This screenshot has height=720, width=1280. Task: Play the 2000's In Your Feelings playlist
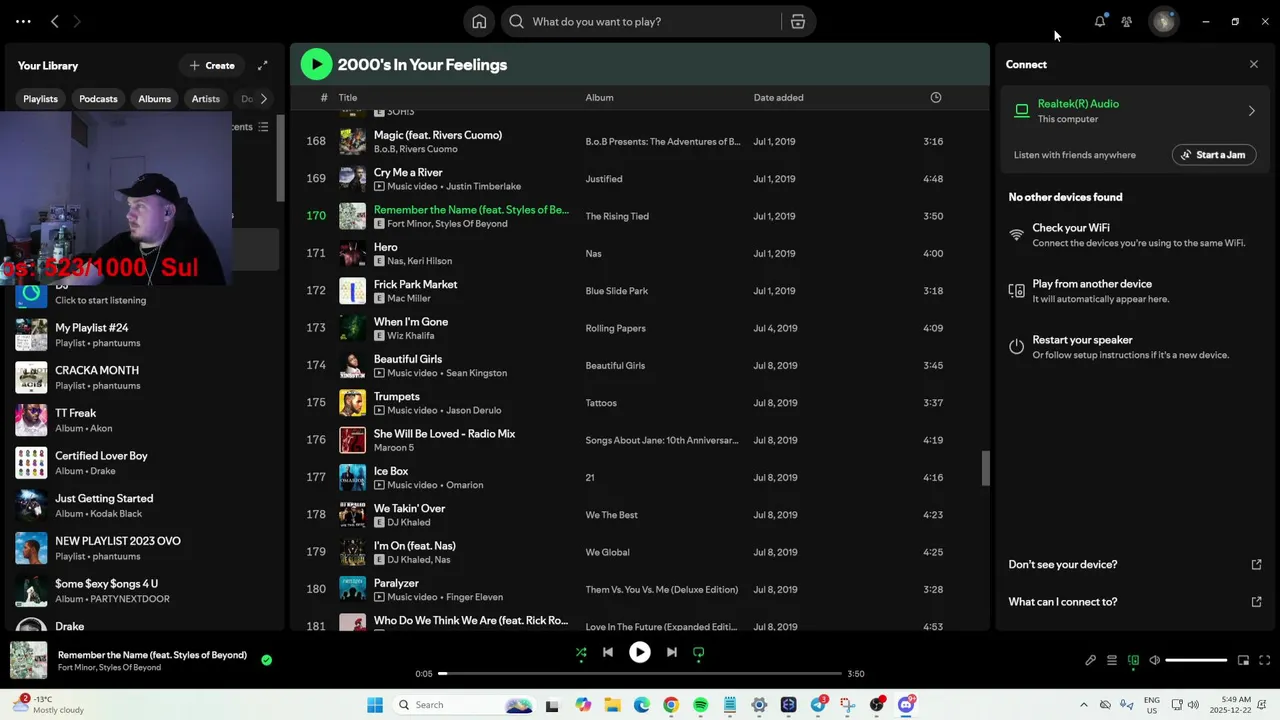click(316, 64)
